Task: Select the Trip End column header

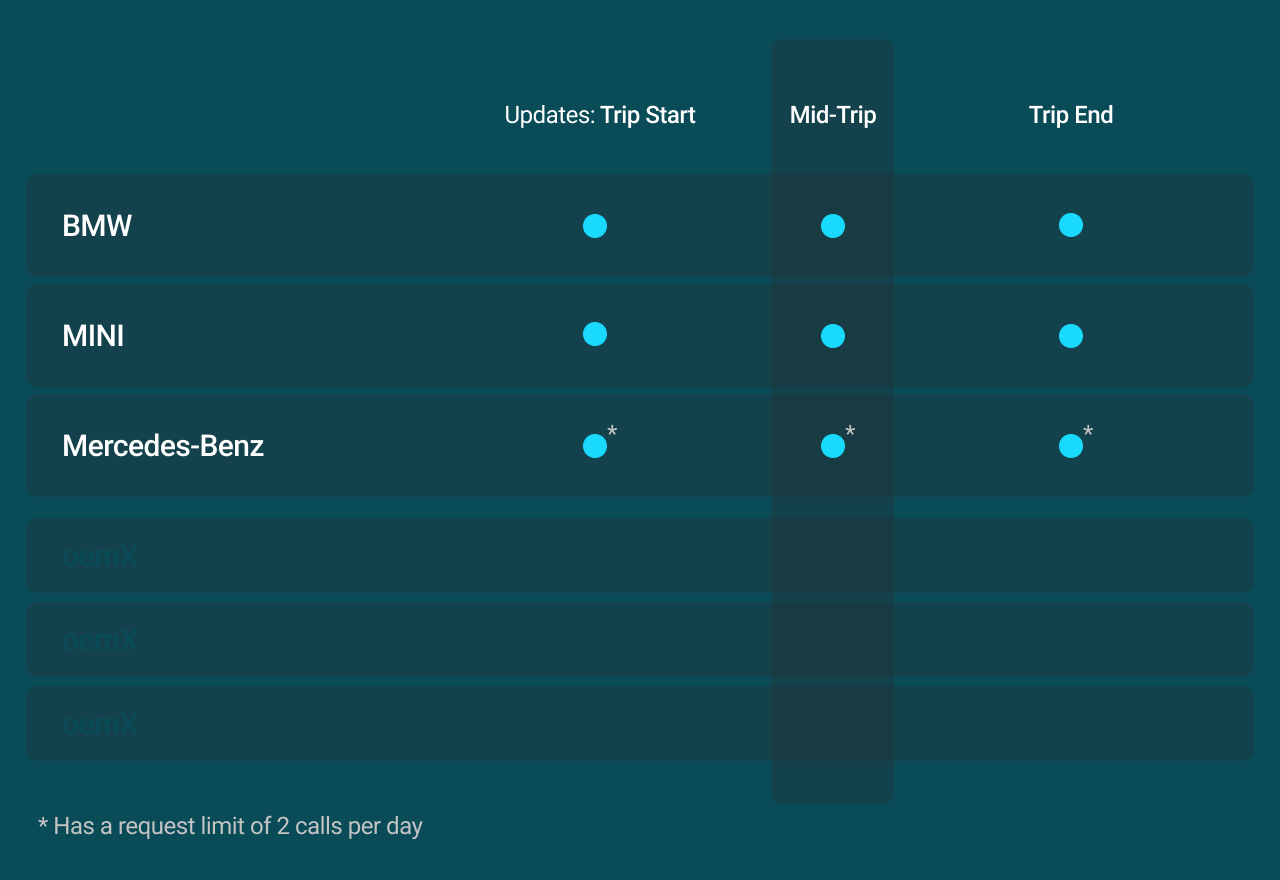Action: (x=1071, y=115)
